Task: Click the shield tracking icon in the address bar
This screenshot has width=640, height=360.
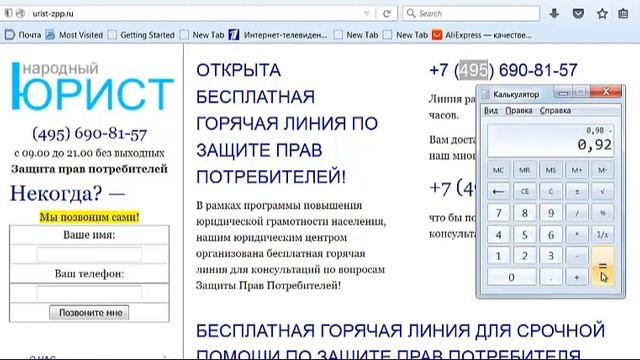Action: (8, 13)
